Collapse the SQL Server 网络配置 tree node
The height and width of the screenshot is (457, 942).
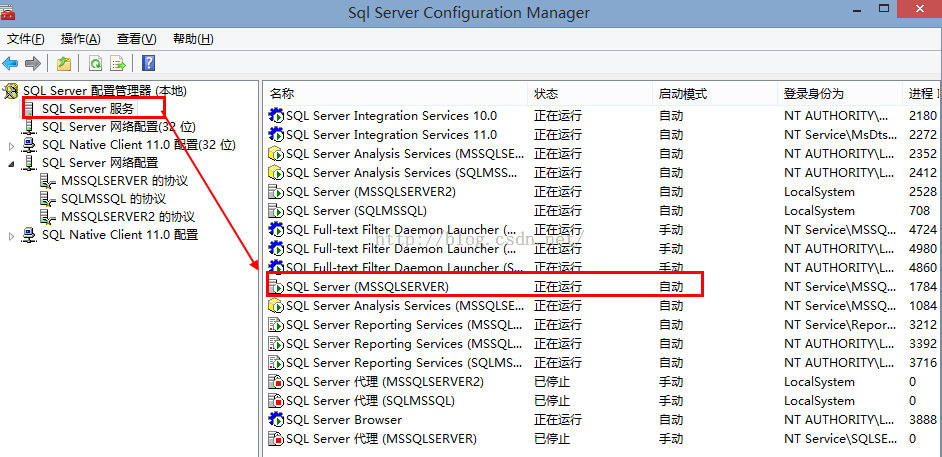pyautogui.click(x=12, y=163)
